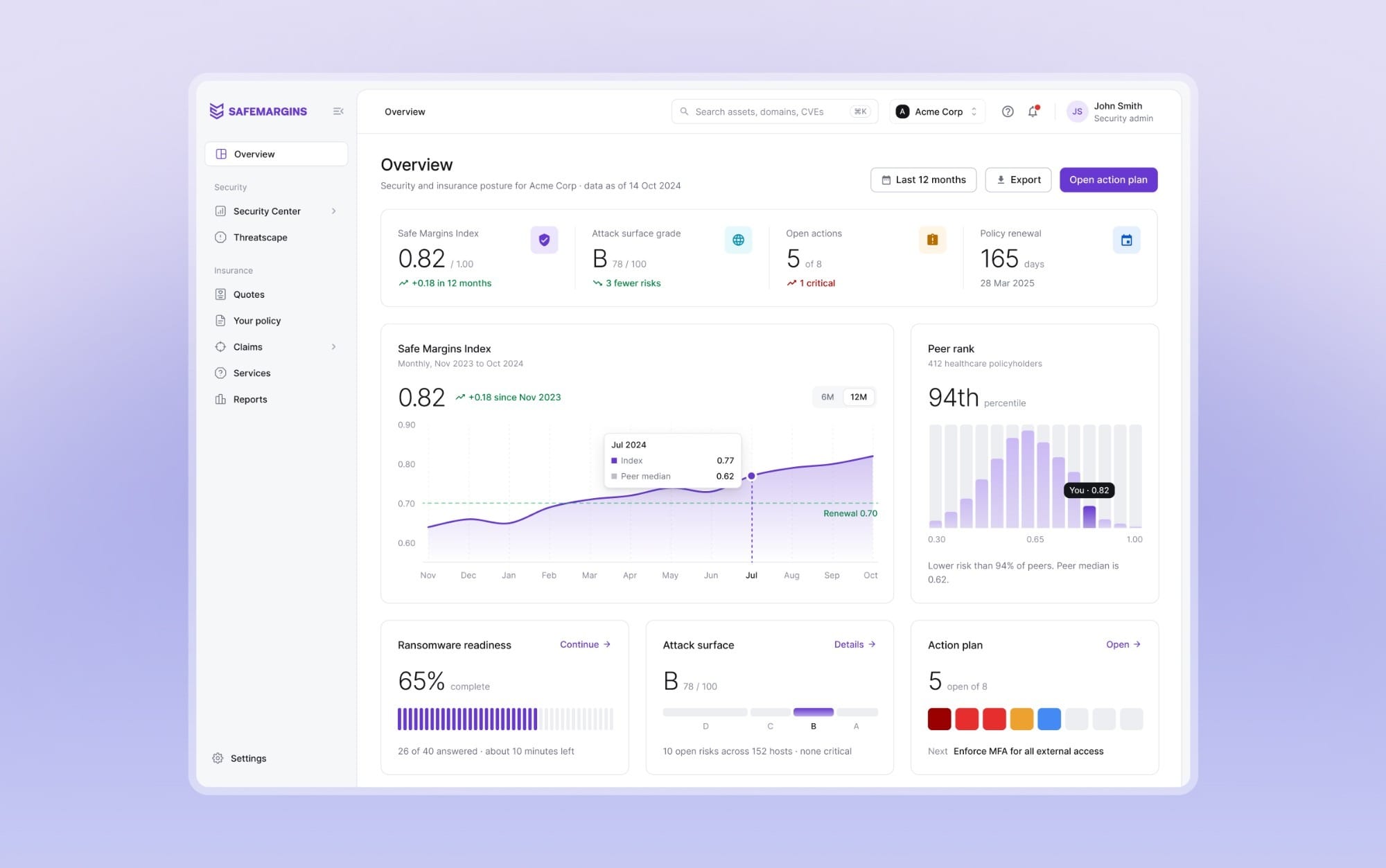
Task: Click the Enforce MFA for all external access text
Action: pos(1028,751)
